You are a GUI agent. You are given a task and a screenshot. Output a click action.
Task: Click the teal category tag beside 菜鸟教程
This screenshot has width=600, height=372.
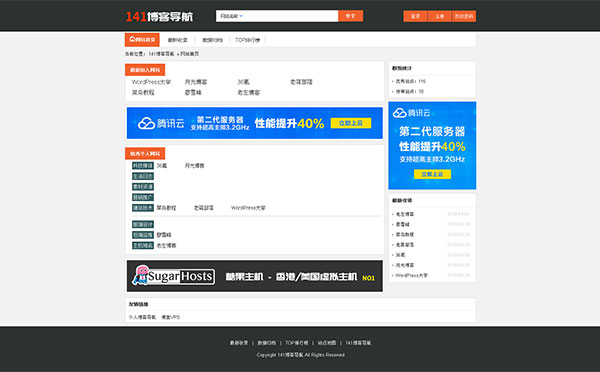(143, 208)
